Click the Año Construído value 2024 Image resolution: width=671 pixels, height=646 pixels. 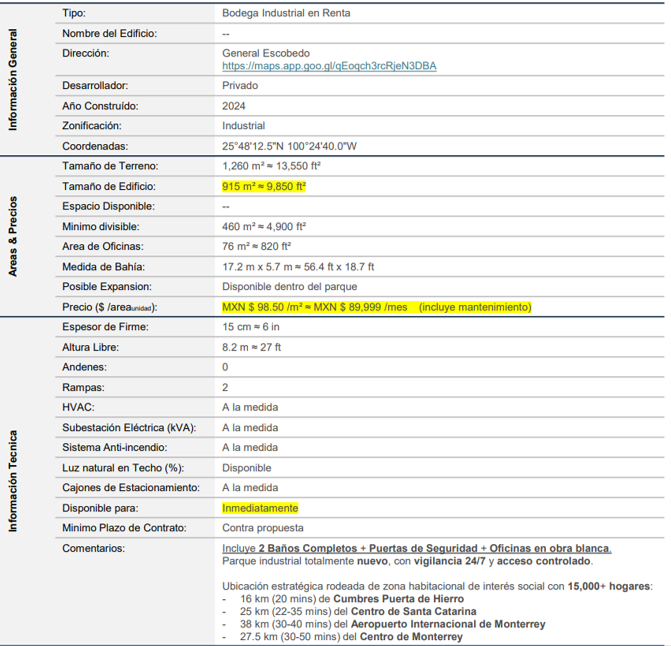pos(233,106)
